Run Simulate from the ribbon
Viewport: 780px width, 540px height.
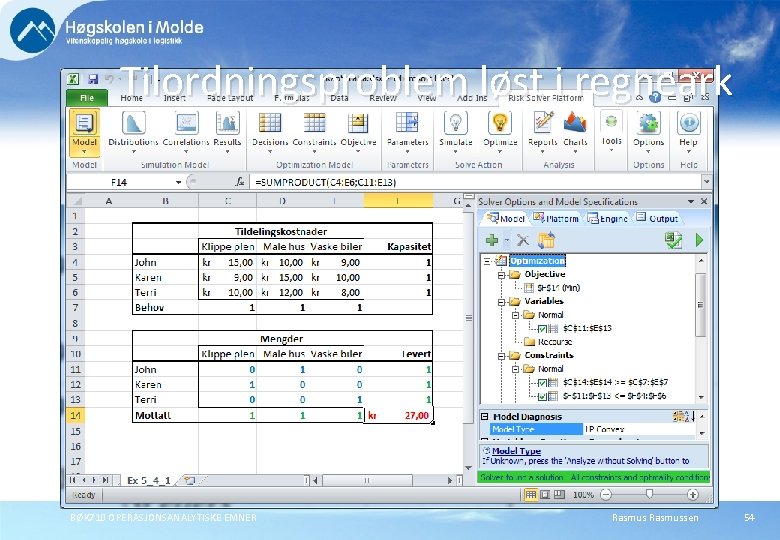tap(455, 123)
